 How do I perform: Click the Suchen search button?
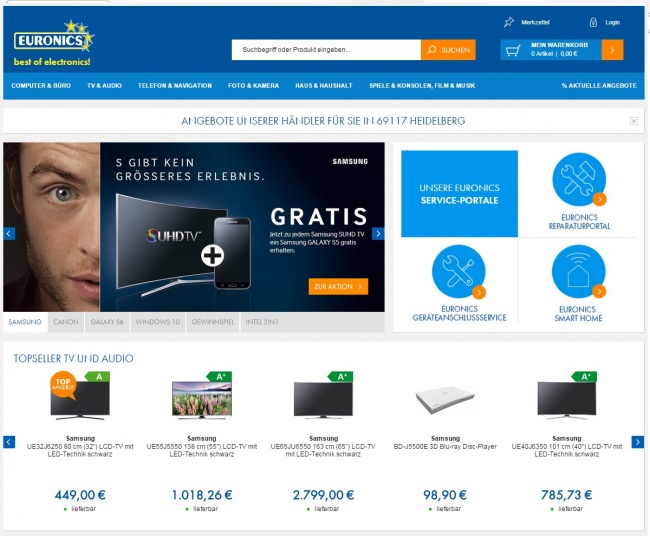click(448, 50)
